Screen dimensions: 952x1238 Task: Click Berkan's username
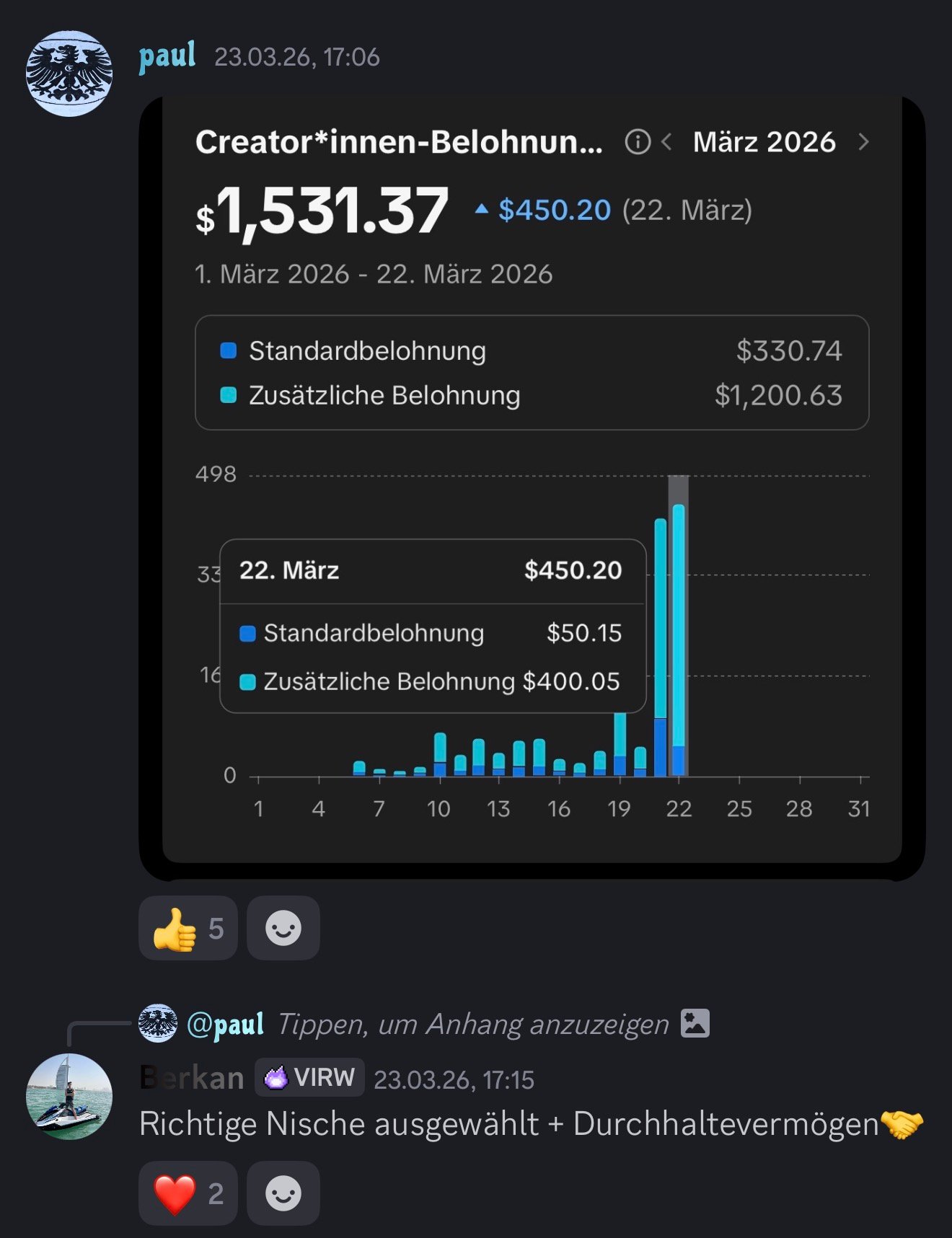[x=192, y=1078]
